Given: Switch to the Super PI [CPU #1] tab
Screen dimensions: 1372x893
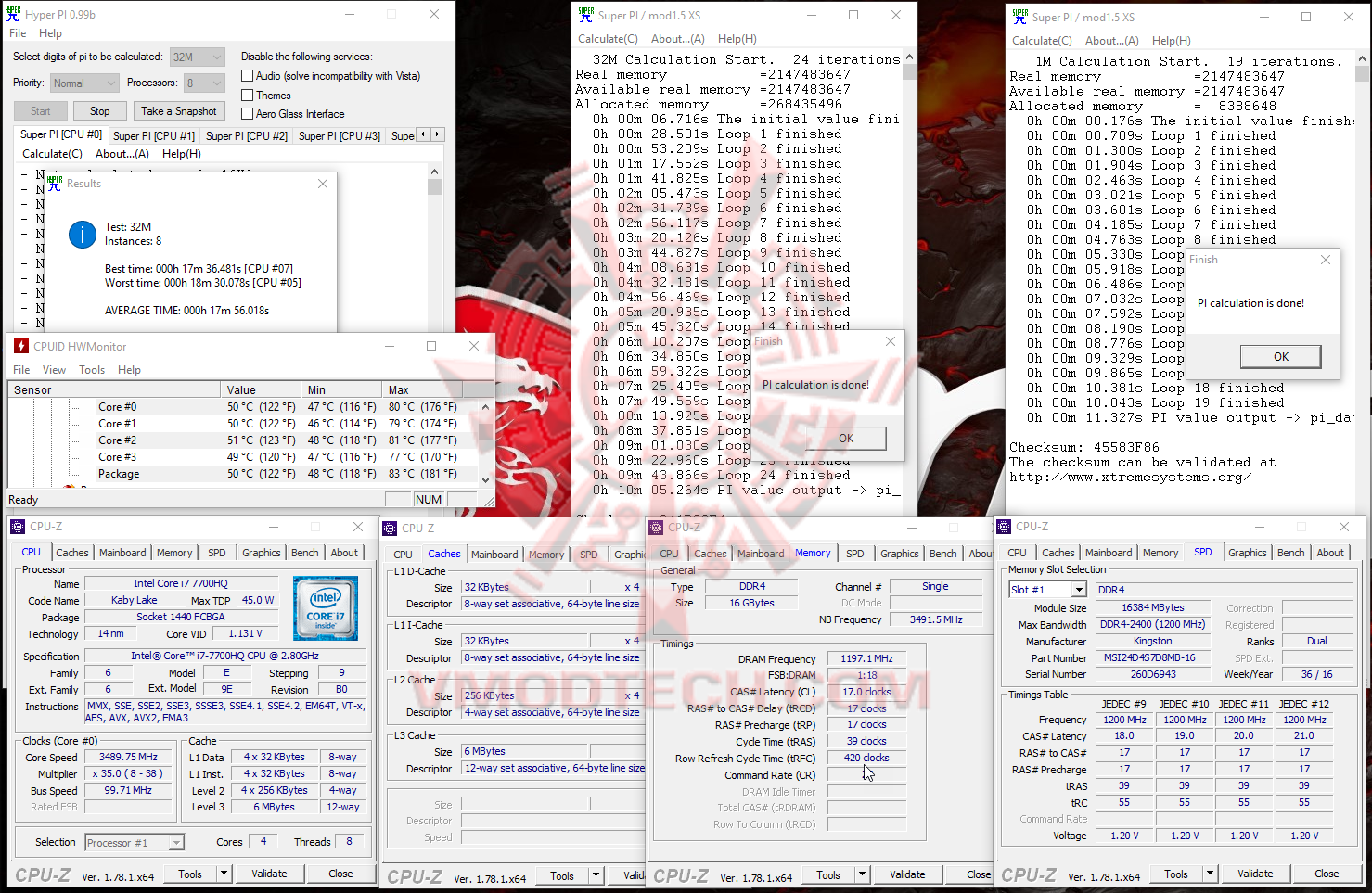Looking at the screenshot, I should pos(154,136).
